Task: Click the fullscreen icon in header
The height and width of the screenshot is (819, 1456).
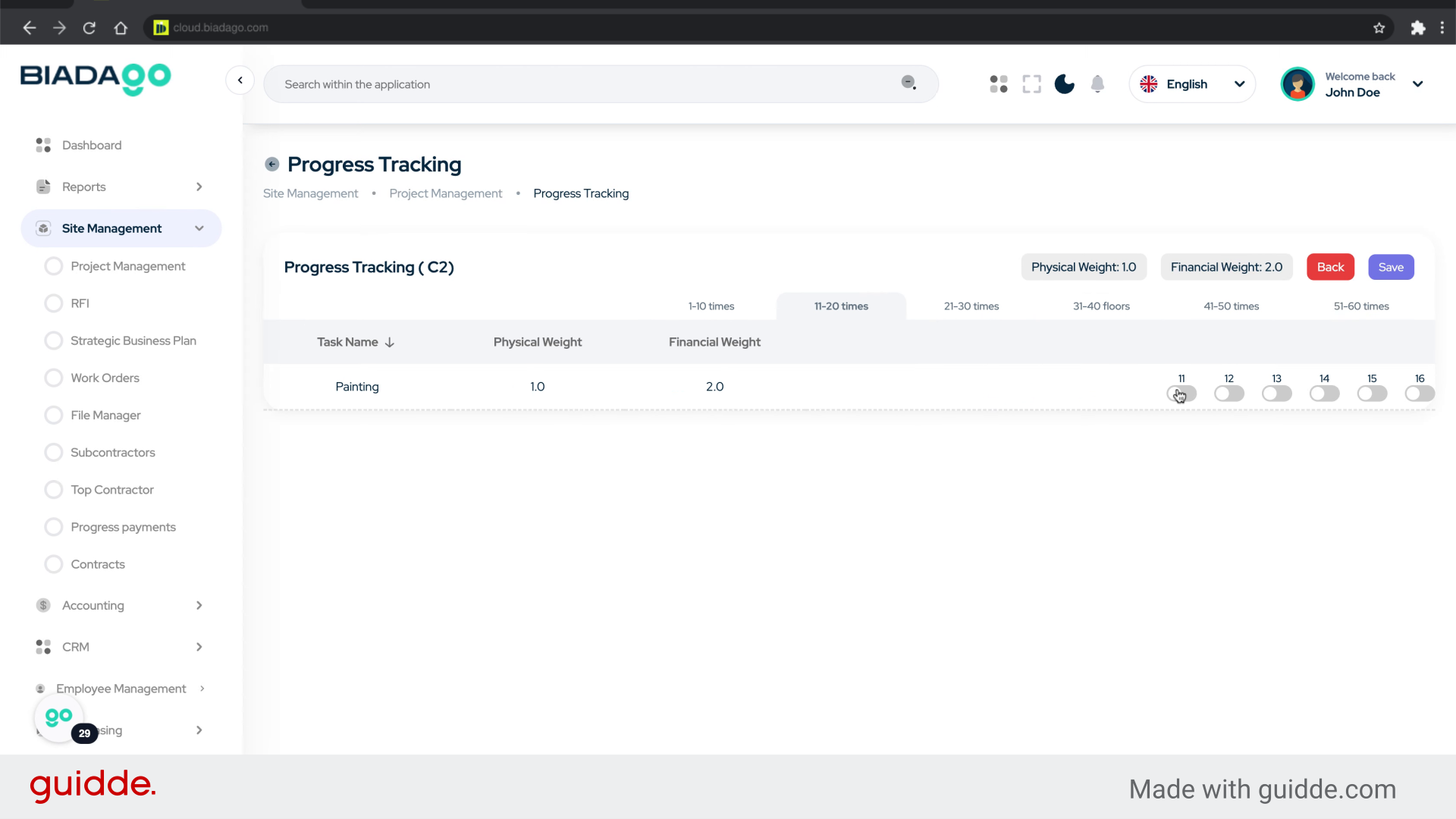Action: (x=1031, y=84)
